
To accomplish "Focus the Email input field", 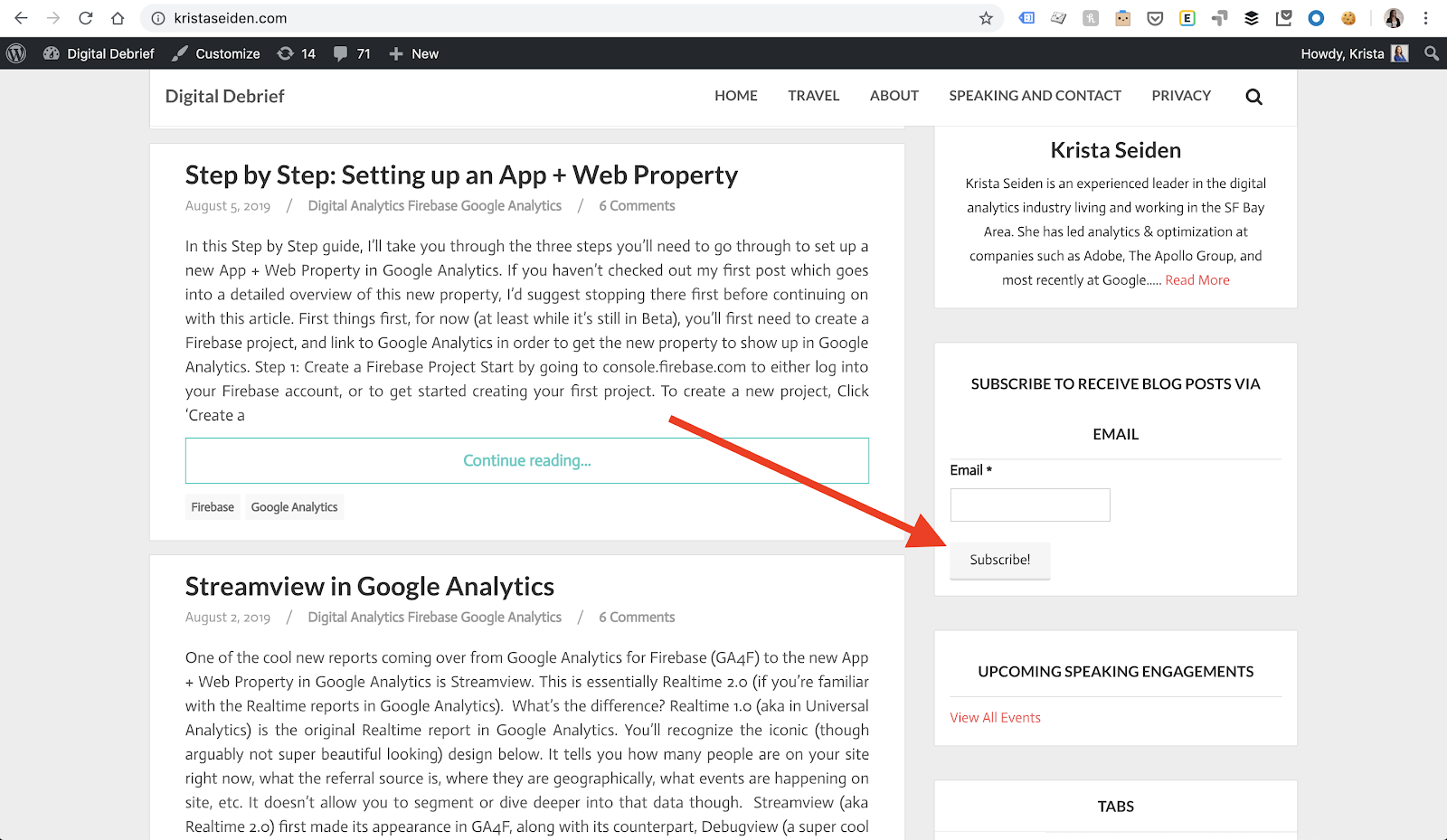I will [x=1030, y=505].
